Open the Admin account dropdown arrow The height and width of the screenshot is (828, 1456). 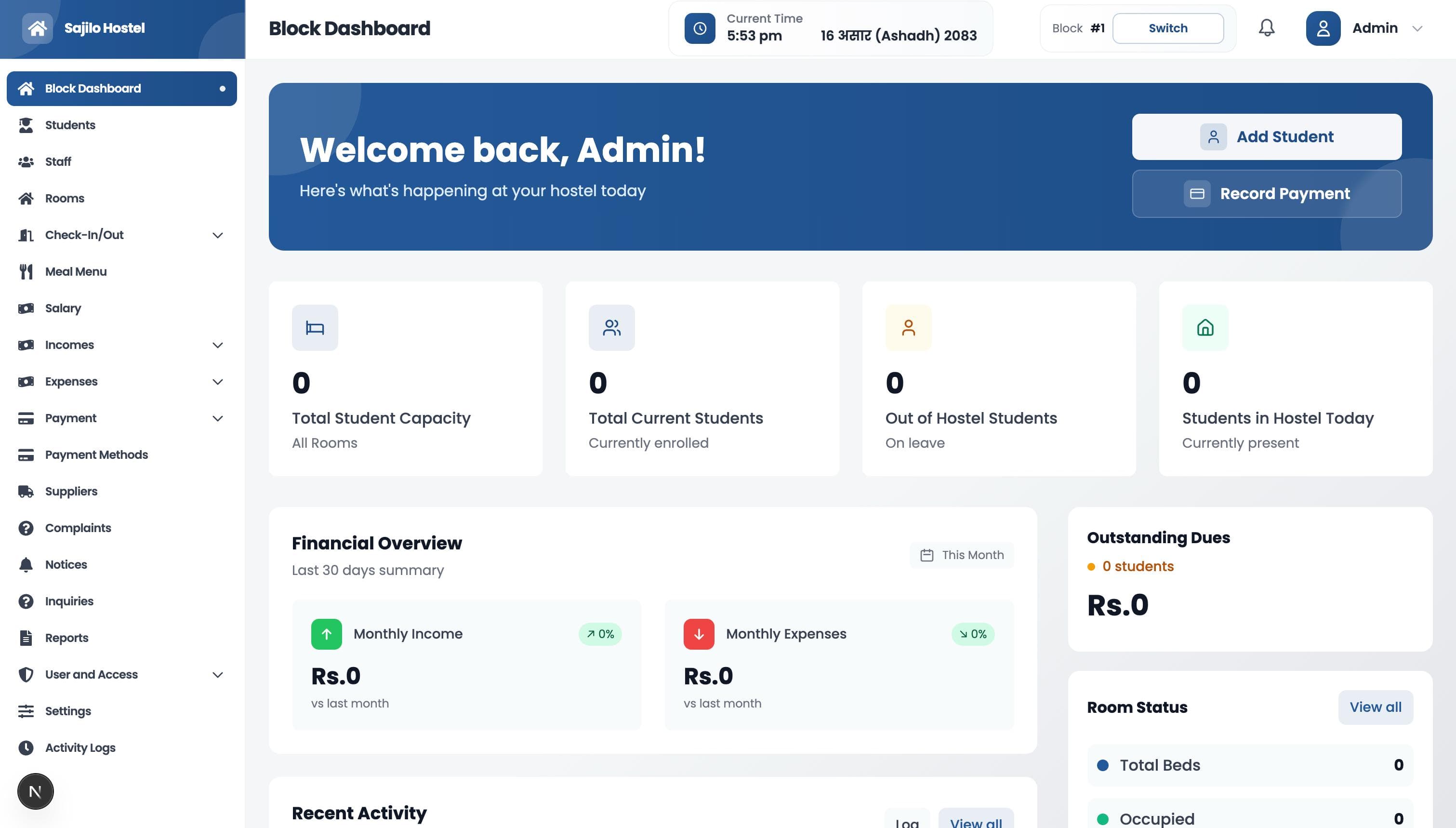(1417, 28)
